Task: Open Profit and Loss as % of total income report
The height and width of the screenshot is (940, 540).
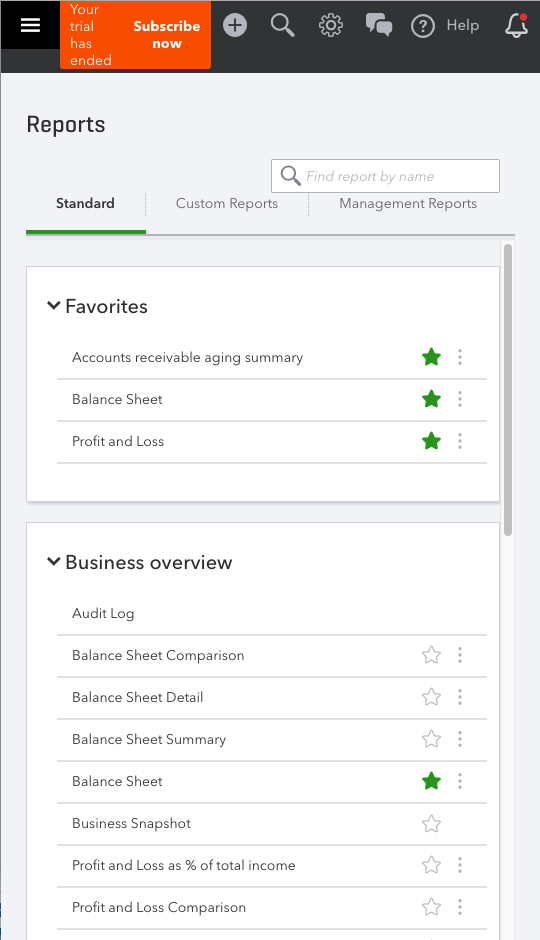Action: [x=183, y=865]
